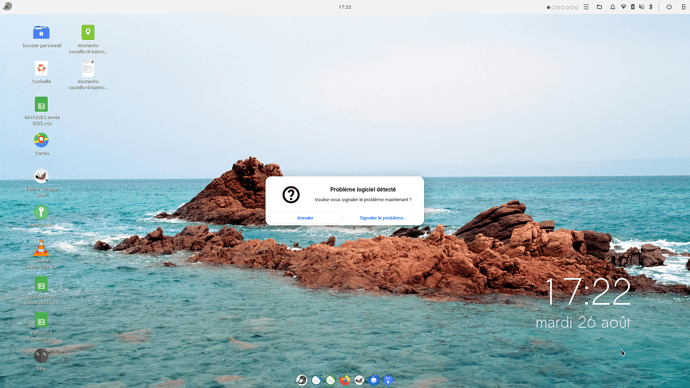
Task: Open the Wi-Fi network indicator
Action: point(624,7)
